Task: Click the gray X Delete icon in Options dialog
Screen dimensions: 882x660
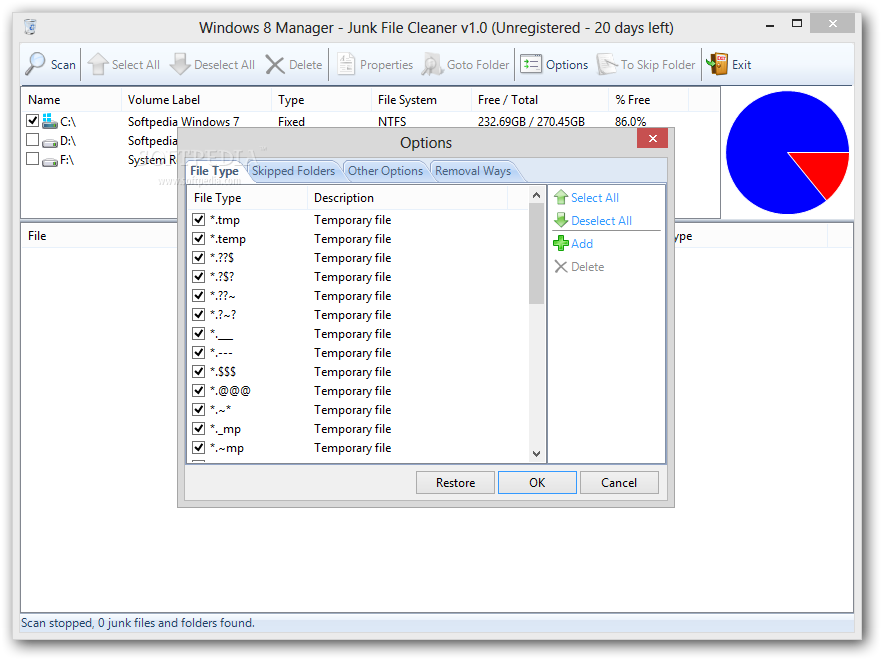Action: (561, 267)
